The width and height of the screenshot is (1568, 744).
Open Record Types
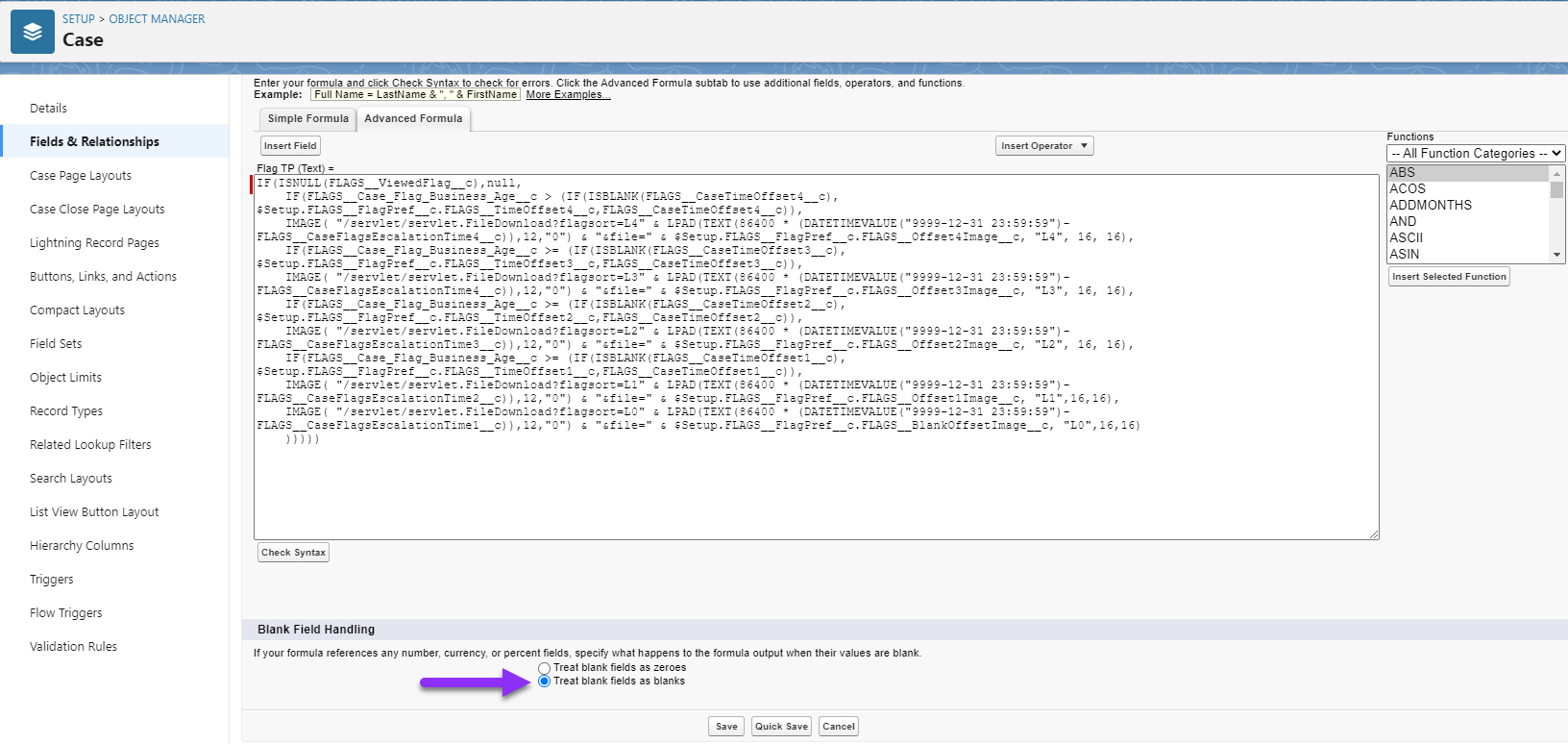pos(66,411)
